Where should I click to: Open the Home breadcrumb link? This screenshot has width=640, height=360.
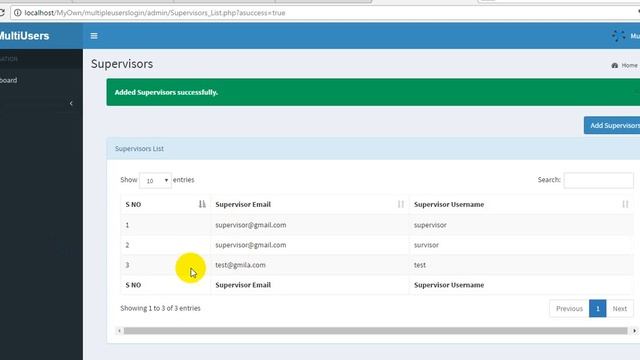point(629,65)
